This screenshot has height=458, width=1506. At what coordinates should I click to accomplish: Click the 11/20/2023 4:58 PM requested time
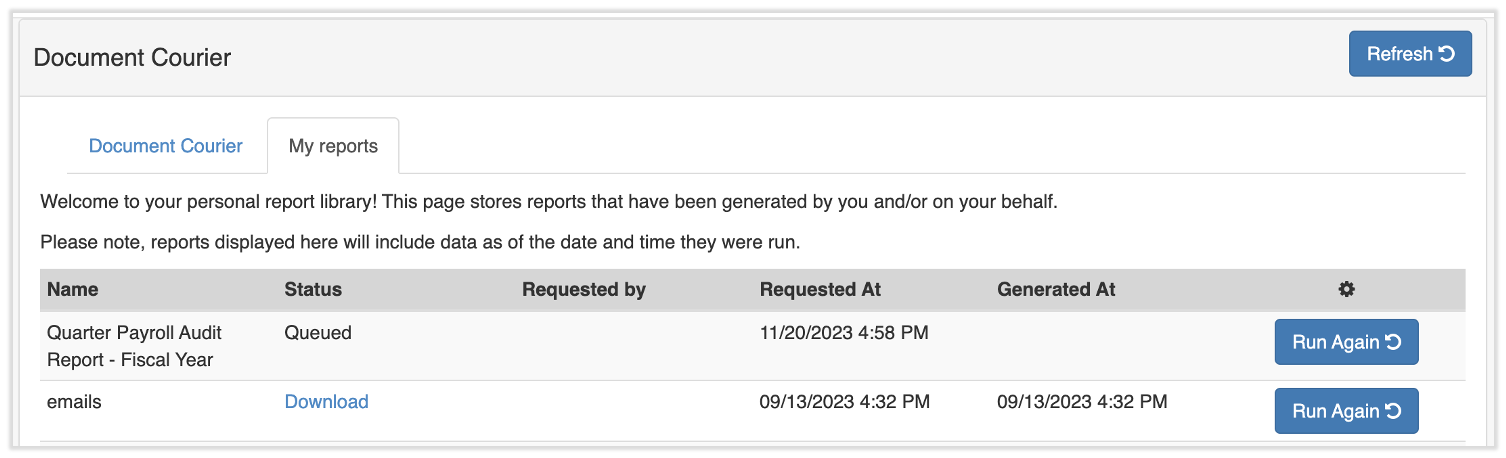pyautogui.click(x=844, y=333)
